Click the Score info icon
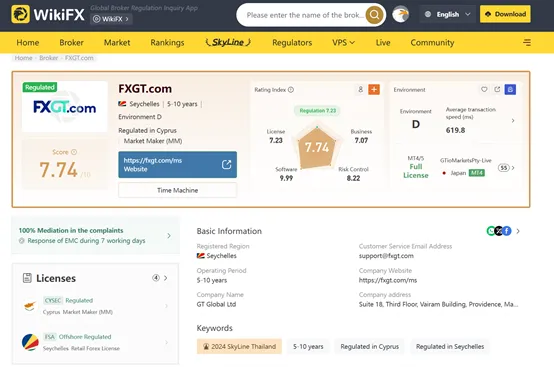This screenshot has height=367, width=554. [x=74, y=152]
